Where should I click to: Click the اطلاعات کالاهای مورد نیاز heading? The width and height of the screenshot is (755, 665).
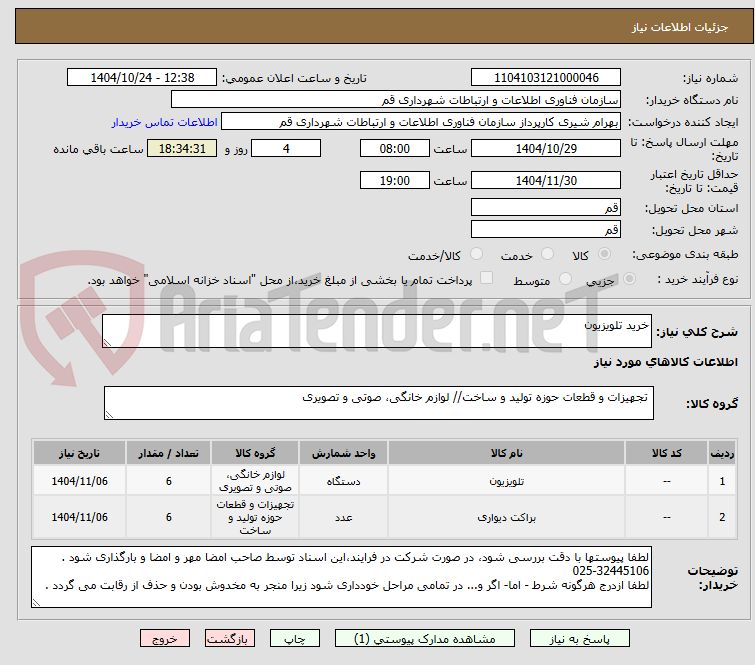pyautogui.click(x=665, y=362)
